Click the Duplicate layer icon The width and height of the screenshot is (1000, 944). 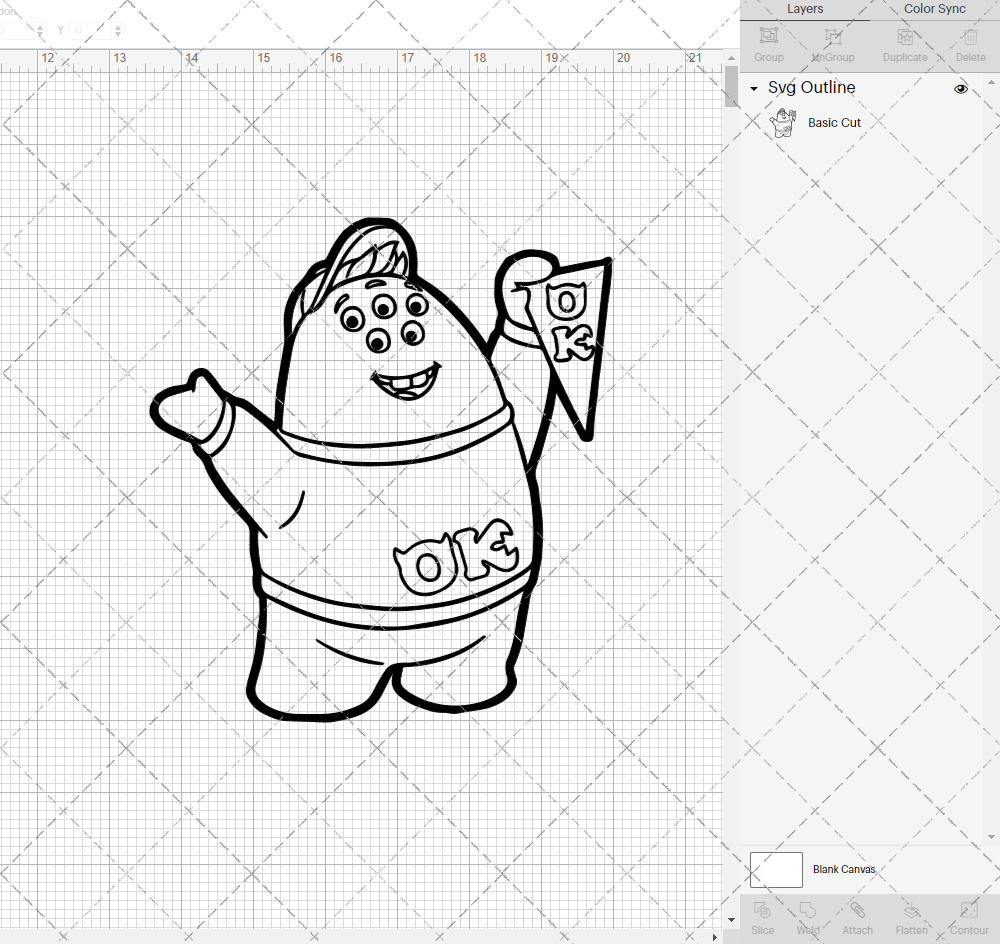click(905, 36)
